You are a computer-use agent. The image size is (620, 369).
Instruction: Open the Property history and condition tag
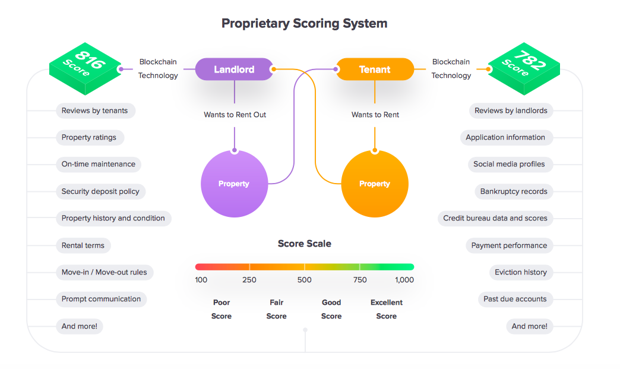[x=113, y=218]
